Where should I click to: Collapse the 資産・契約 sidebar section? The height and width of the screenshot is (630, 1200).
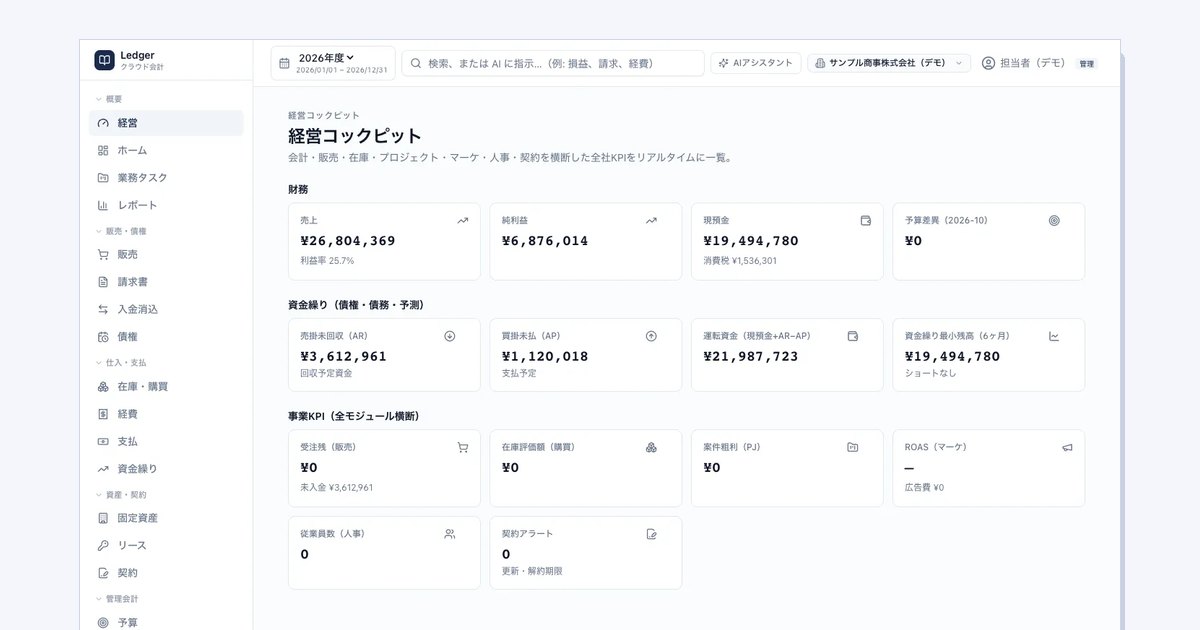tap(120, 494)
